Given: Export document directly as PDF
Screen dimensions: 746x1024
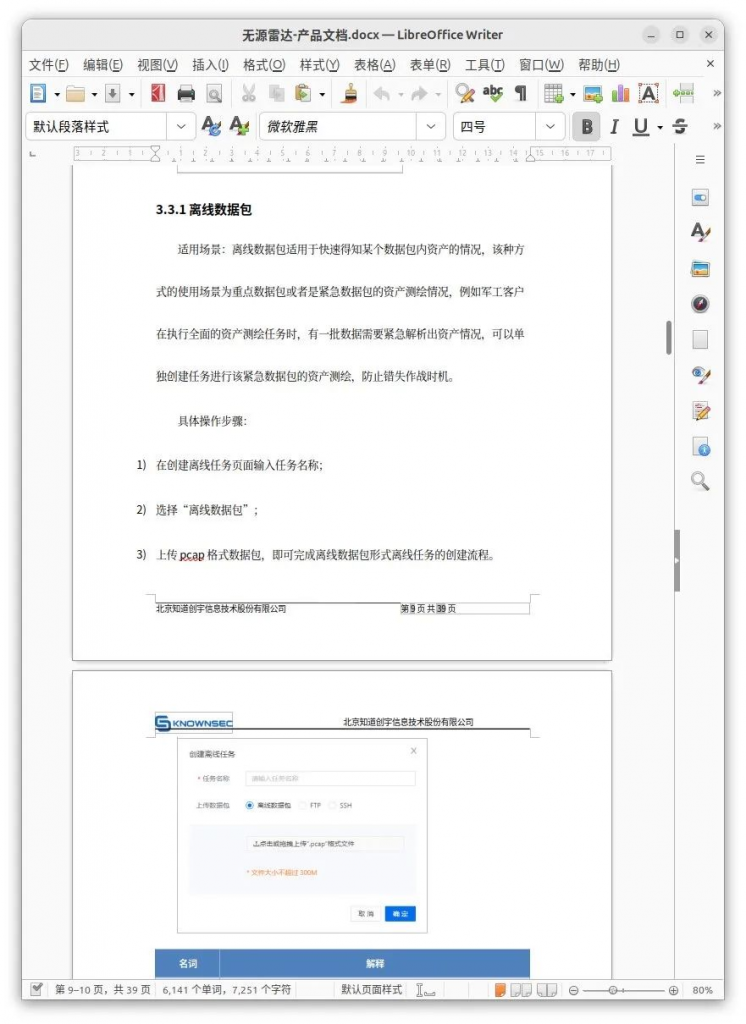Looking at the screenshot, I should (x=157, y=94).
